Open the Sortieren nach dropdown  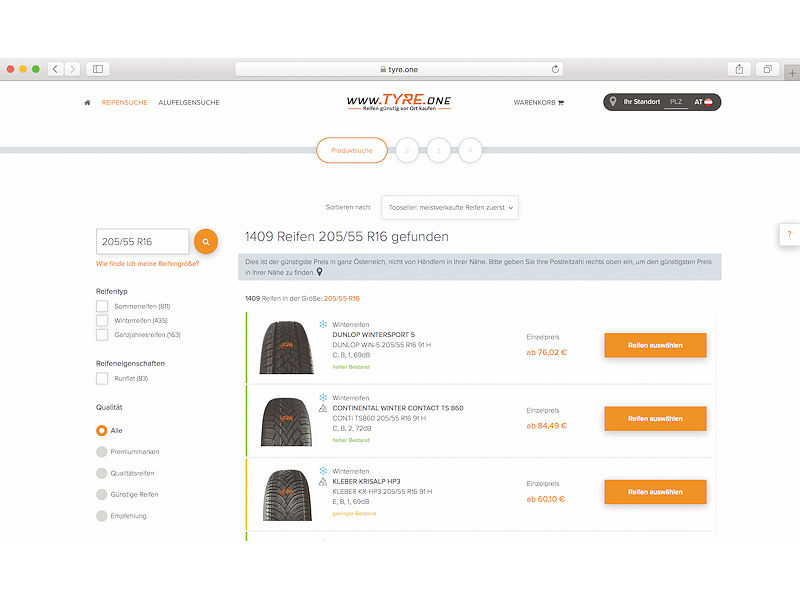(x=450, y=208)
